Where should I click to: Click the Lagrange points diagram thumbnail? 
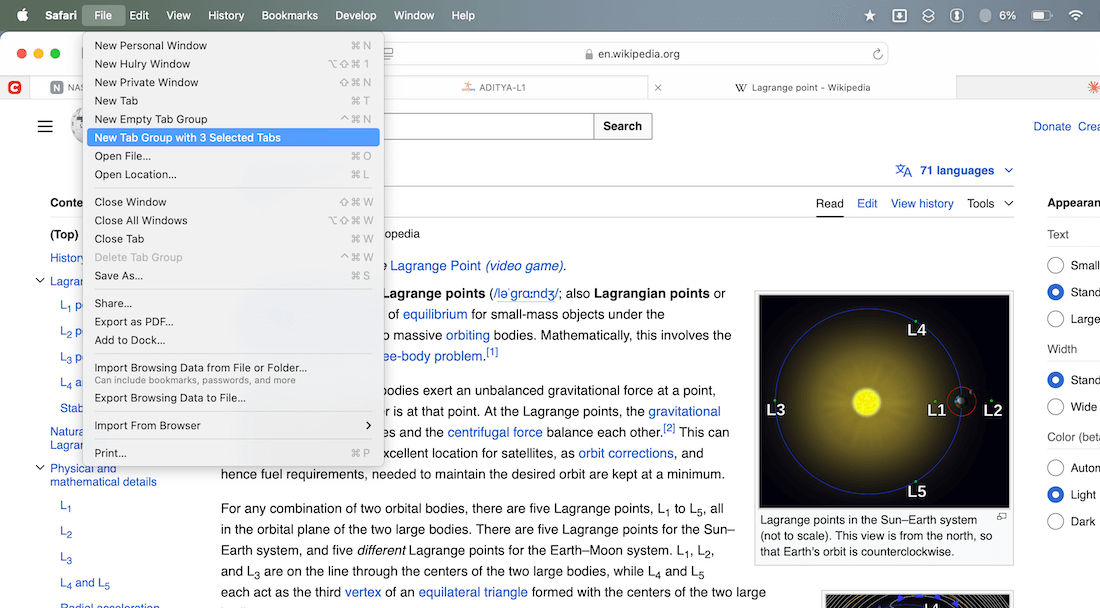coord(884,401)
